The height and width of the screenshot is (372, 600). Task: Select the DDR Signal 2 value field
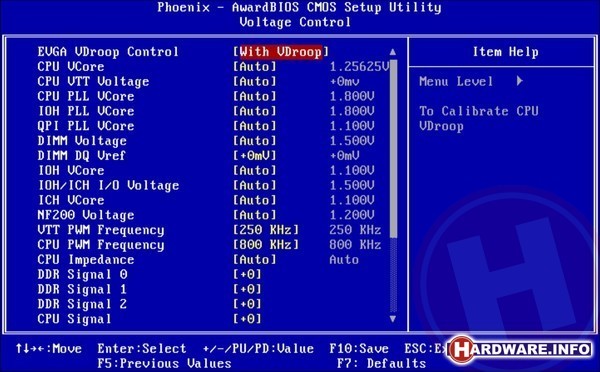click(247, 304)
